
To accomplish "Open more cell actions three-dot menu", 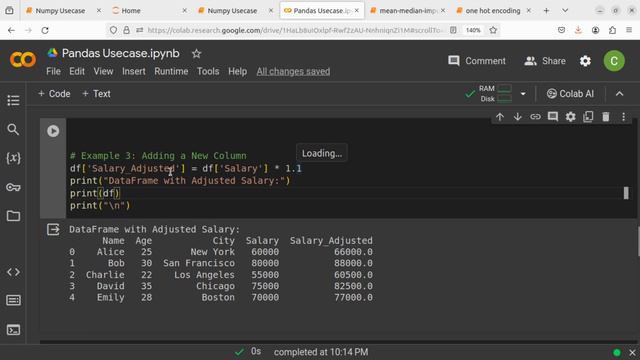I will click(623, 117).
